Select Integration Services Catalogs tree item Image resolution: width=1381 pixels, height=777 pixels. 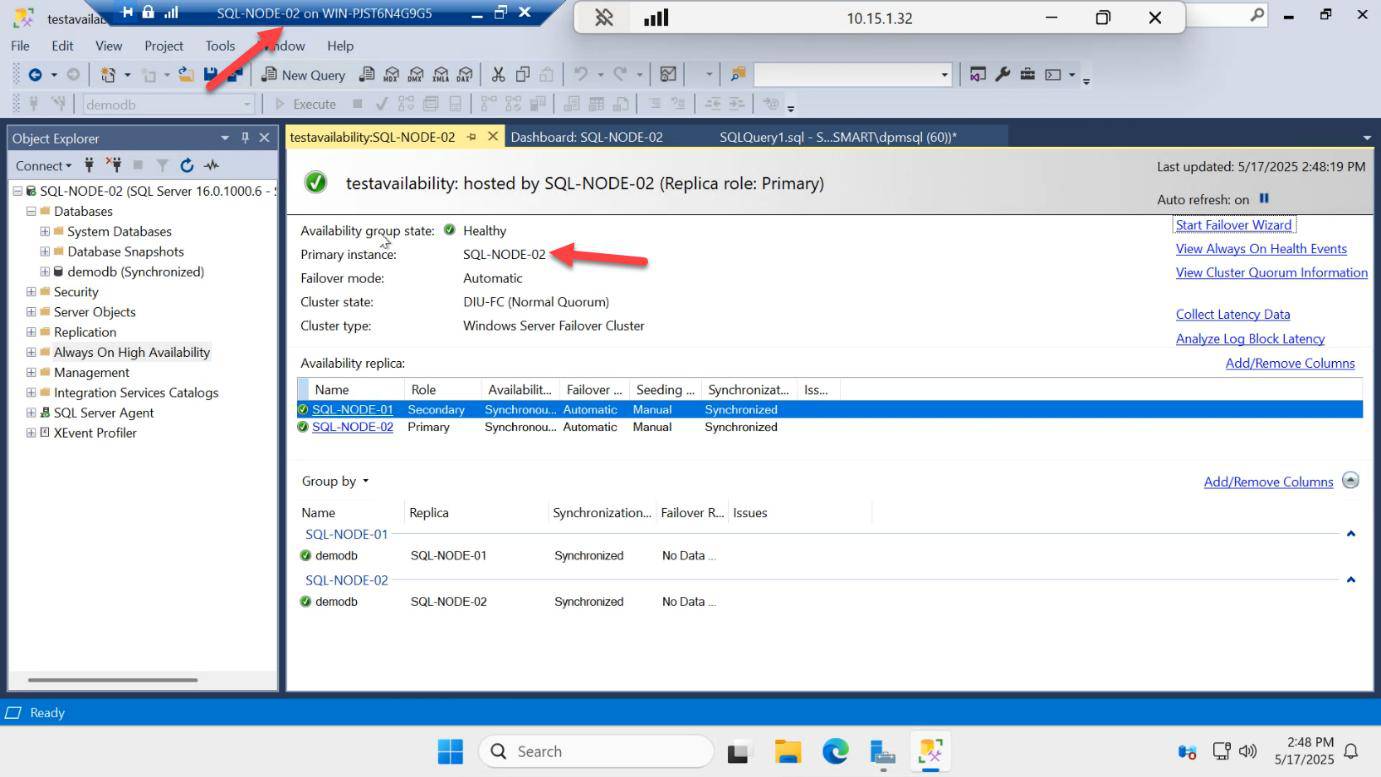point(135,393)
